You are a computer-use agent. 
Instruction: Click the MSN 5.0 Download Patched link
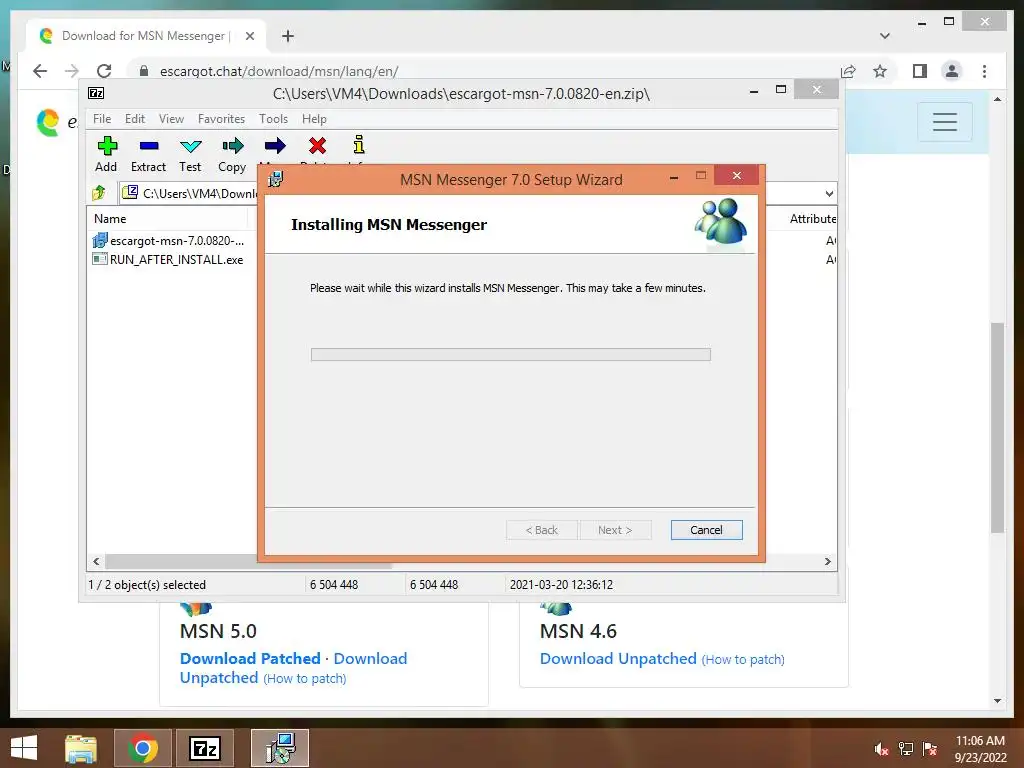250,658
